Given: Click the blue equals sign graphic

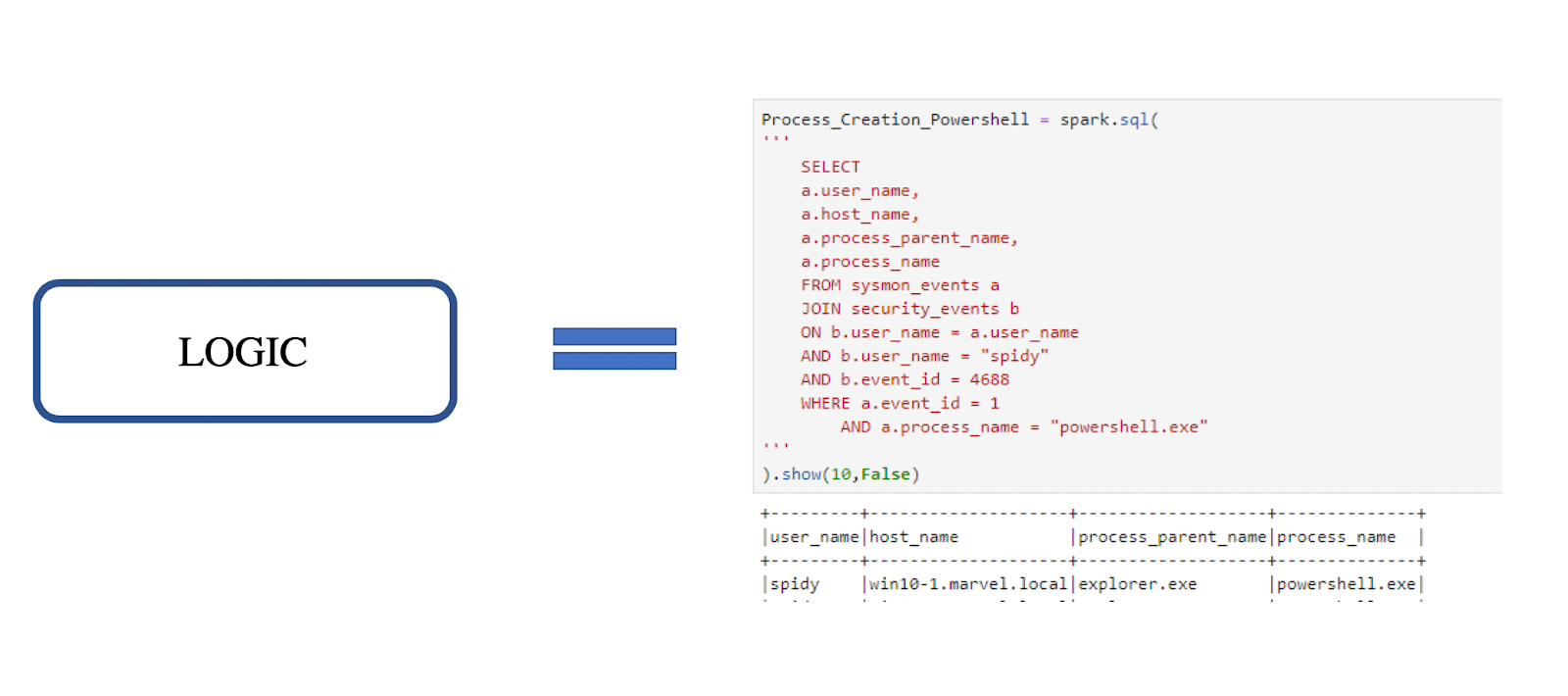Looking at the screenshot, I should (x=614, y=349).
